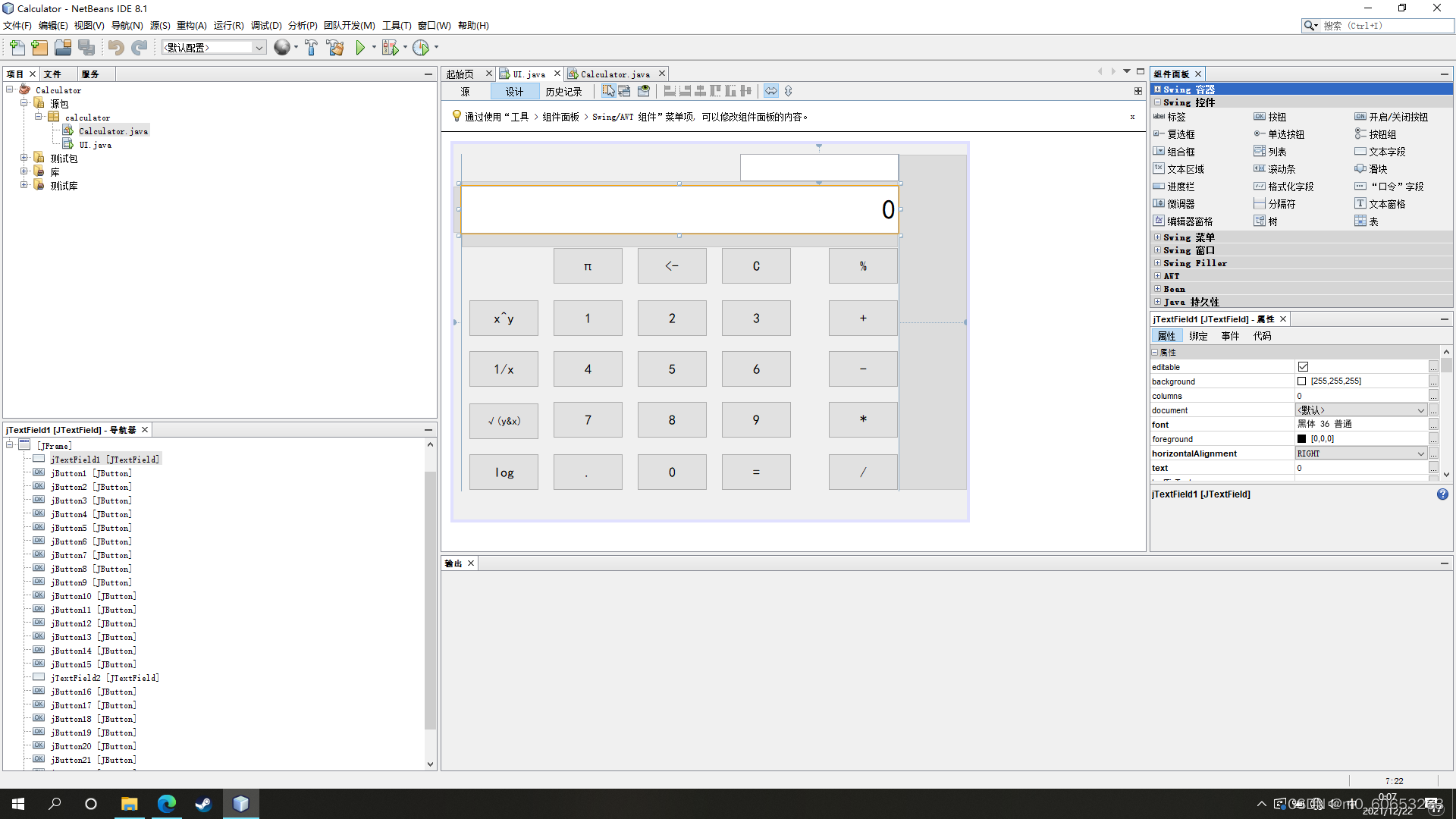Activate Connection Mode in the form designer

(623, 90)
